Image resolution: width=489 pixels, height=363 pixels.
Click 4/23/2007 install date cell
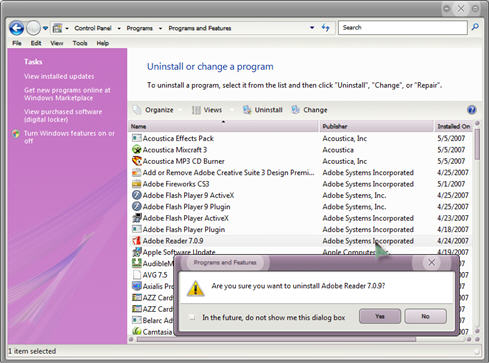click(x=453, y=218)
